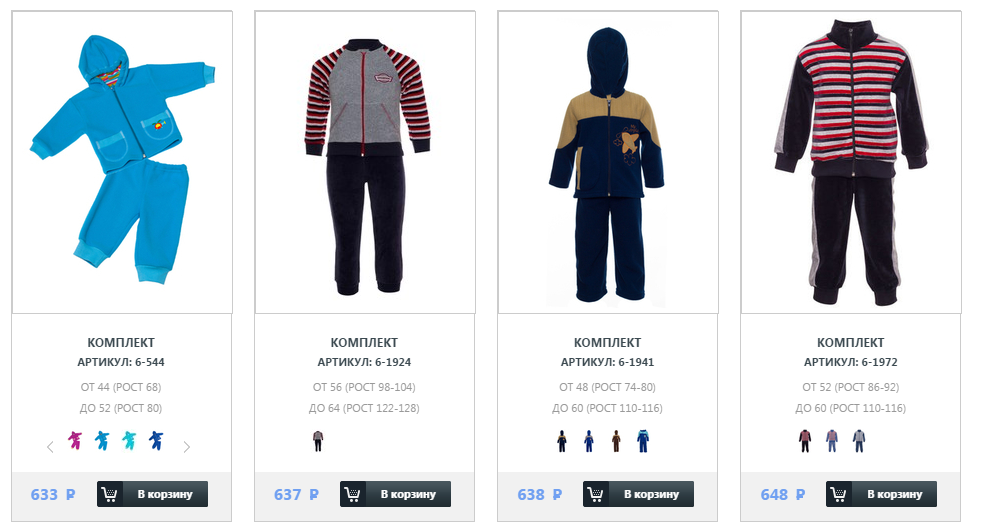
Task: View the navy and tan hooded set image
Action: (608, 162)
